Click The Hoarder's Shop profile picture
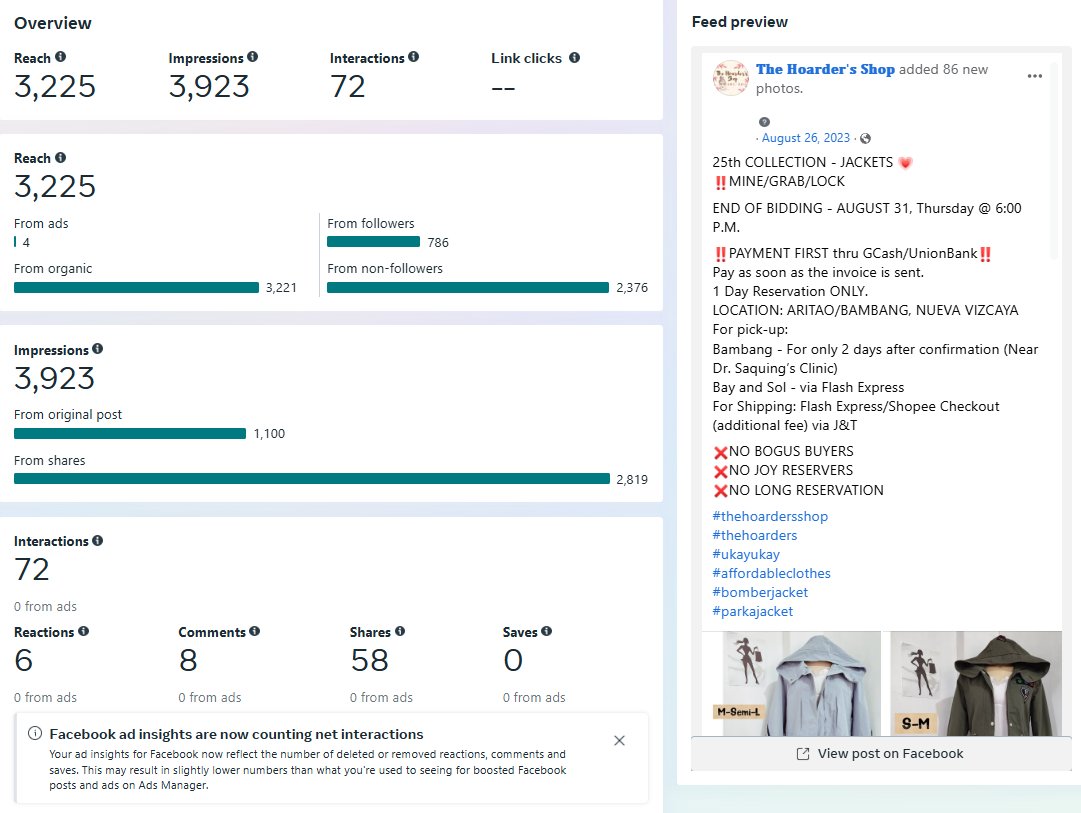This screenshot has height=813, width=1081. (x=731, y=78)
